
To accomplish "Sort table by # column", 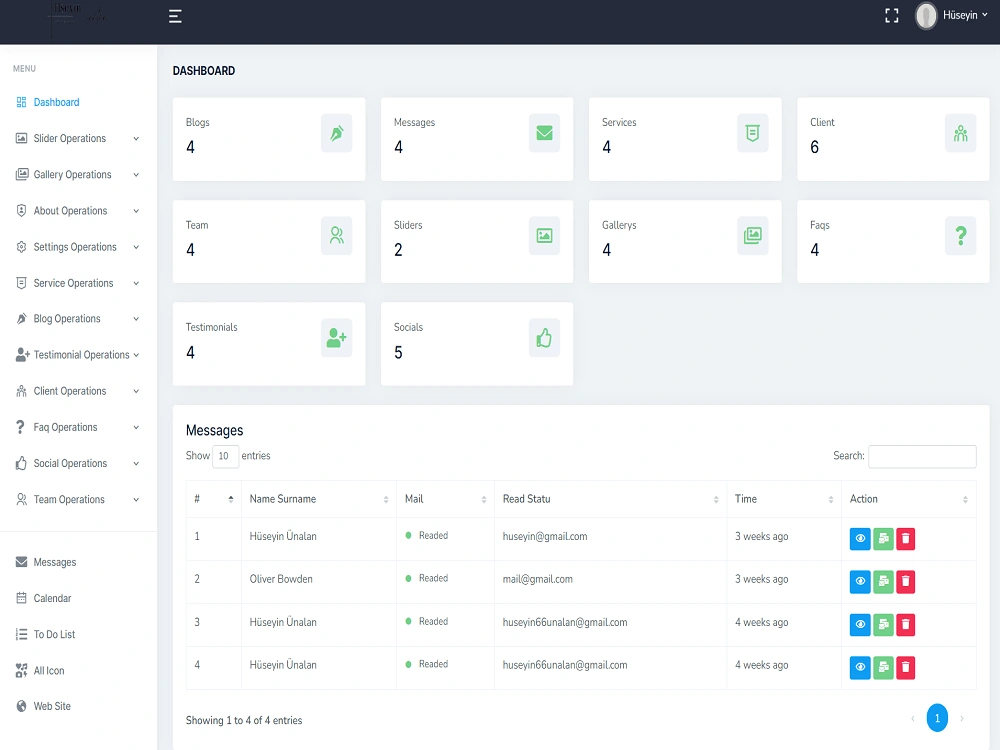I will click(x=214, y=499).
